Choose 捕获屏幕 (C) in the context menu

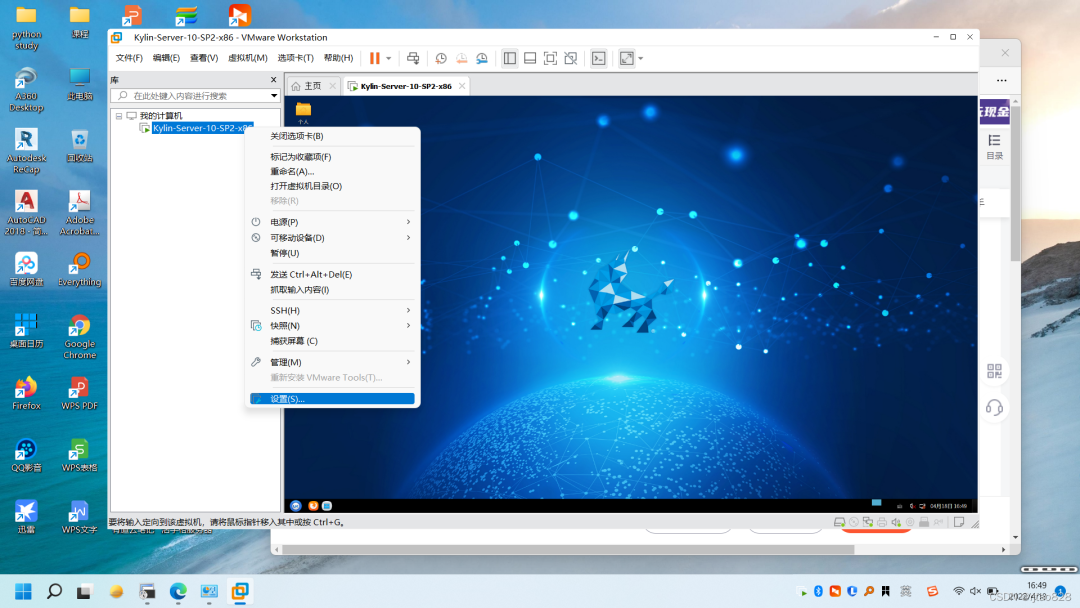[x=332, y=341]
